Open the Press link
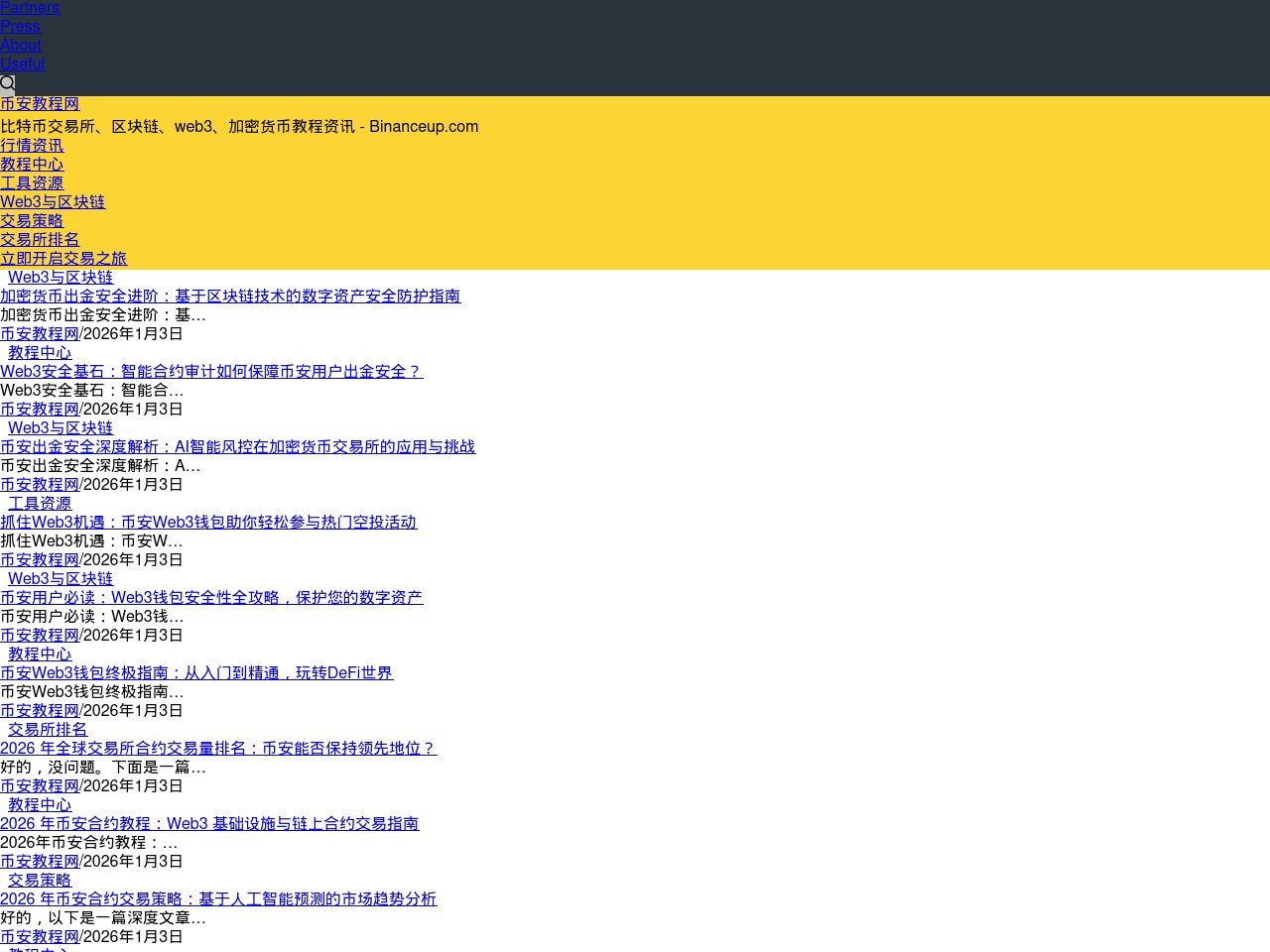 point(20,27)
